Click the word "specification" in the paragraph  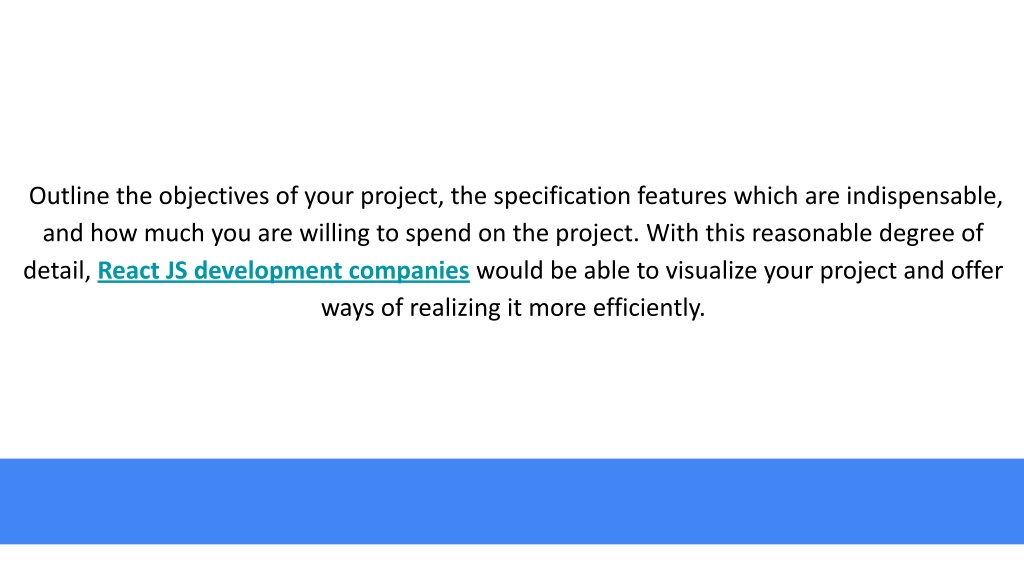[x=562, y=196]
